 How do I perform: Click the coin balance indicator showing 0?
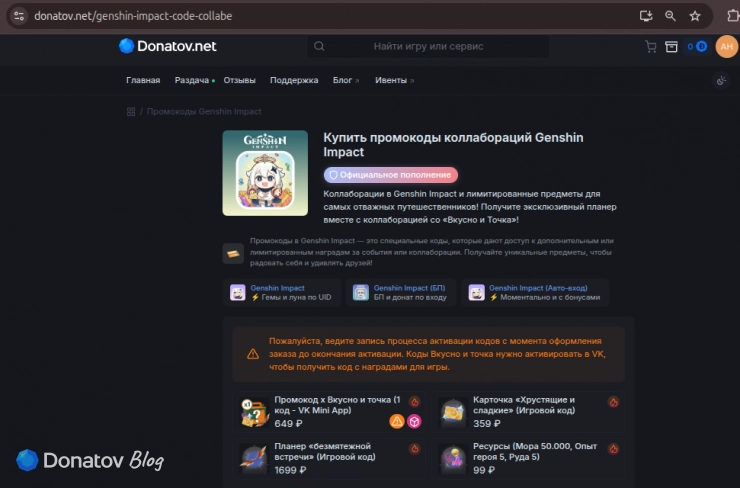coord(697,46)
